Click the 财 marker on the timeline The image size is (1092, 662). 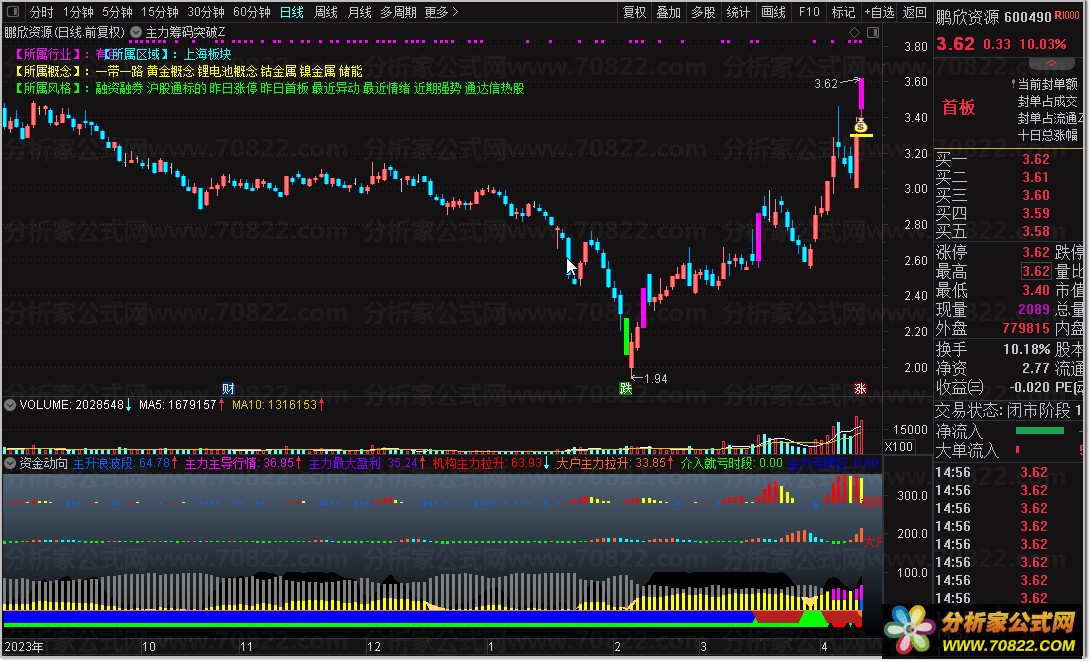[228, 388]
